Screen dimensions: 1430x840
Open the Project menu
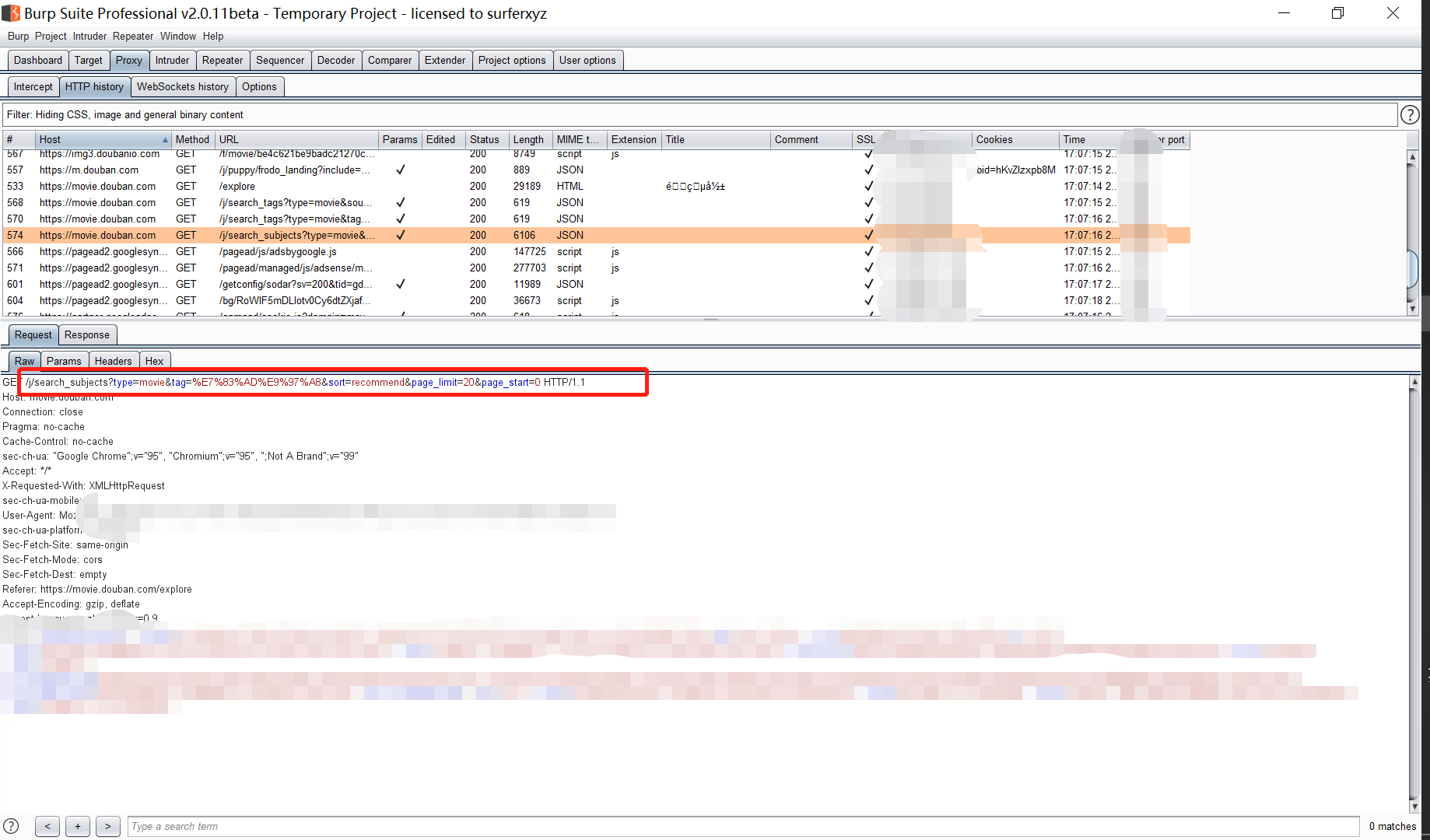point(51,37)
